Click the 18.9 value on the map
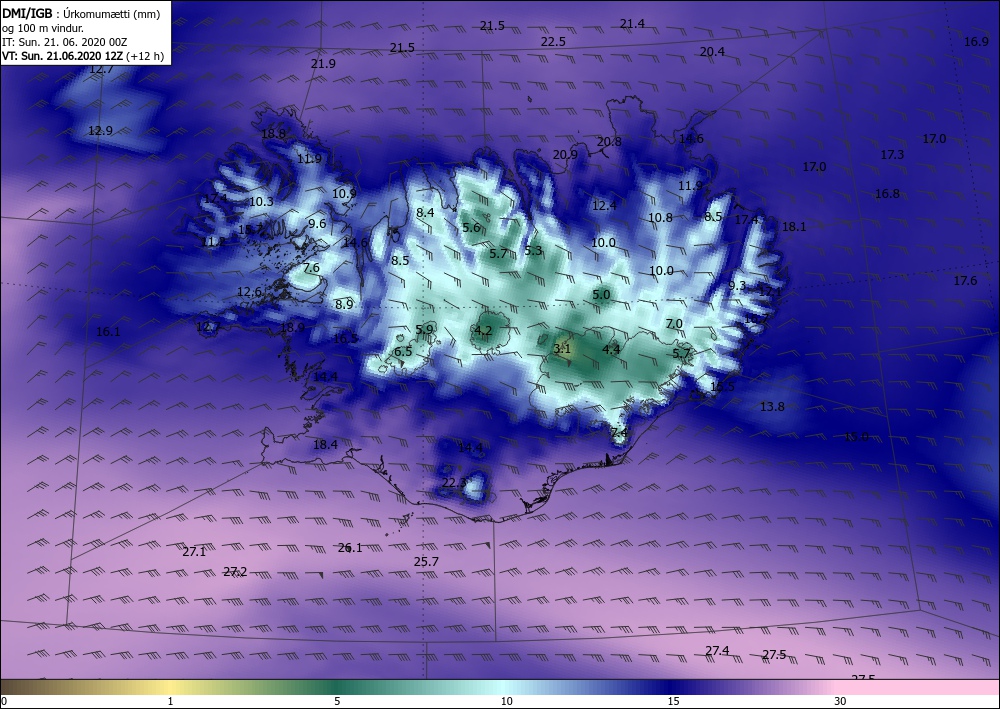The image size is (1000, 709). coord(292,328)
